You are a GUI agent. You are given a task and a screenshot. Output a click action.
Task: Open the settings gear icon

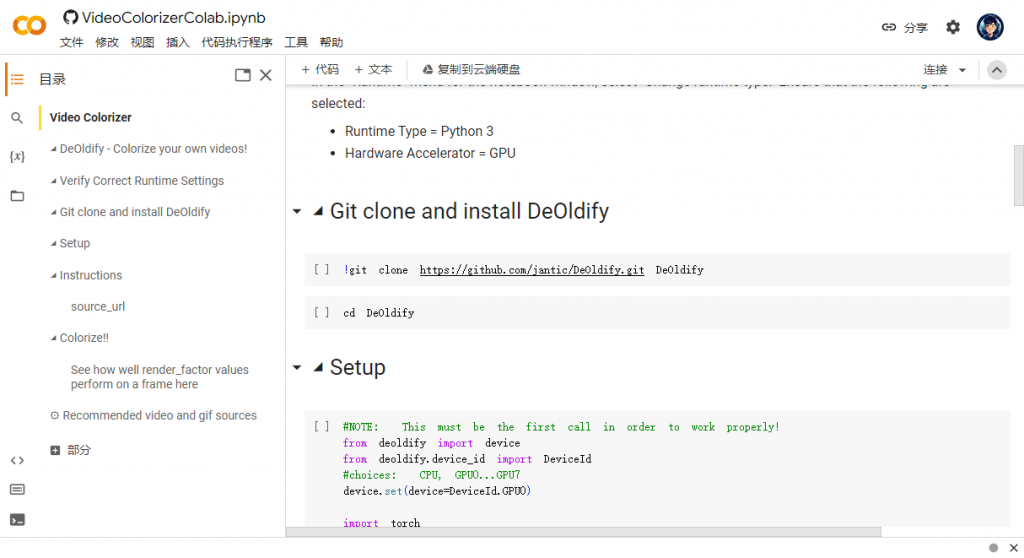pos(953,27)
